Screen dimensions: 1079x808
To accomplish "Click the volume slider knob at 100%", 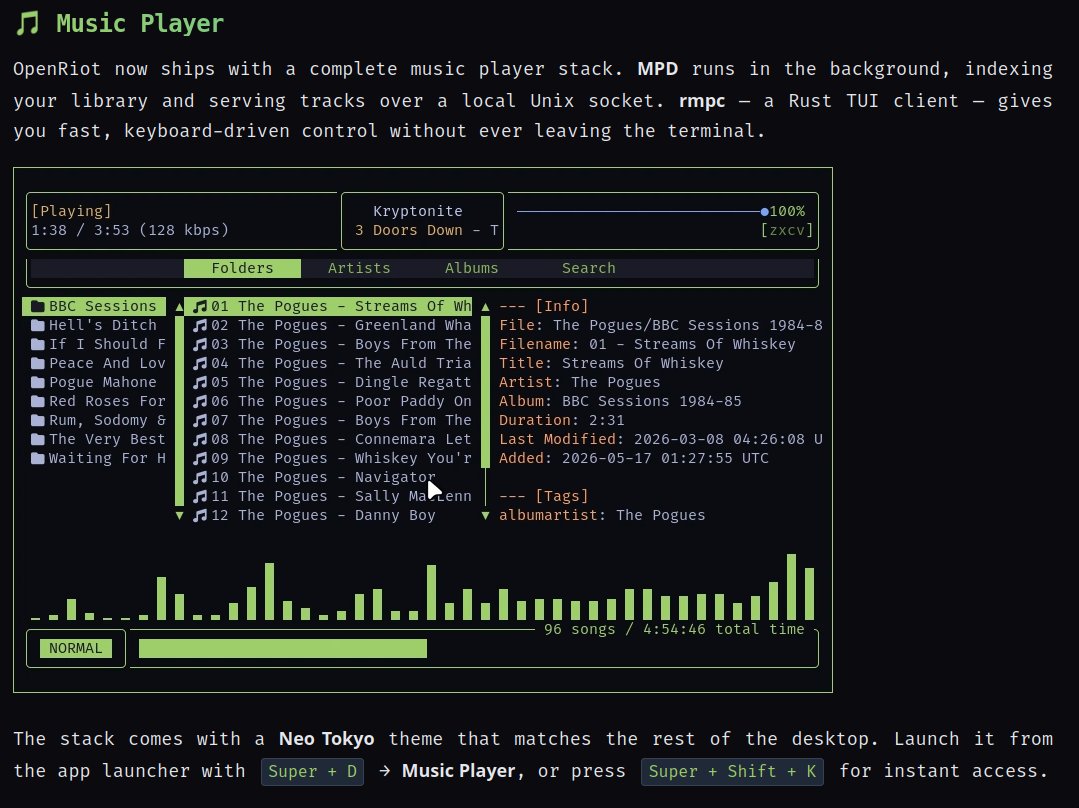I will point(765,211).
